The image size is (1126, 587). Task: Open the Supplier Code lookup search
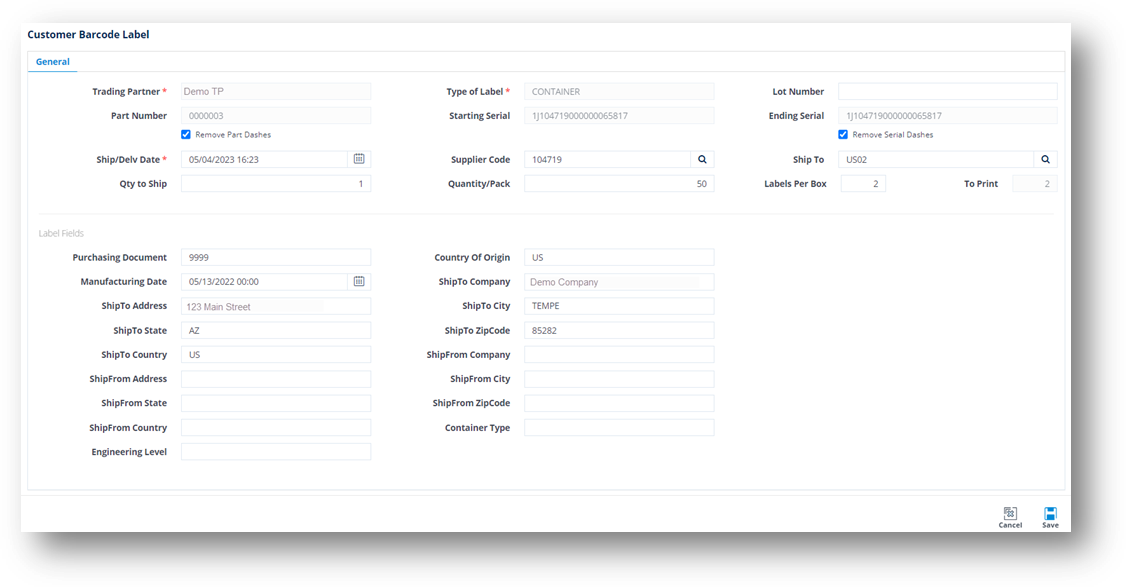tap(702, 159)
